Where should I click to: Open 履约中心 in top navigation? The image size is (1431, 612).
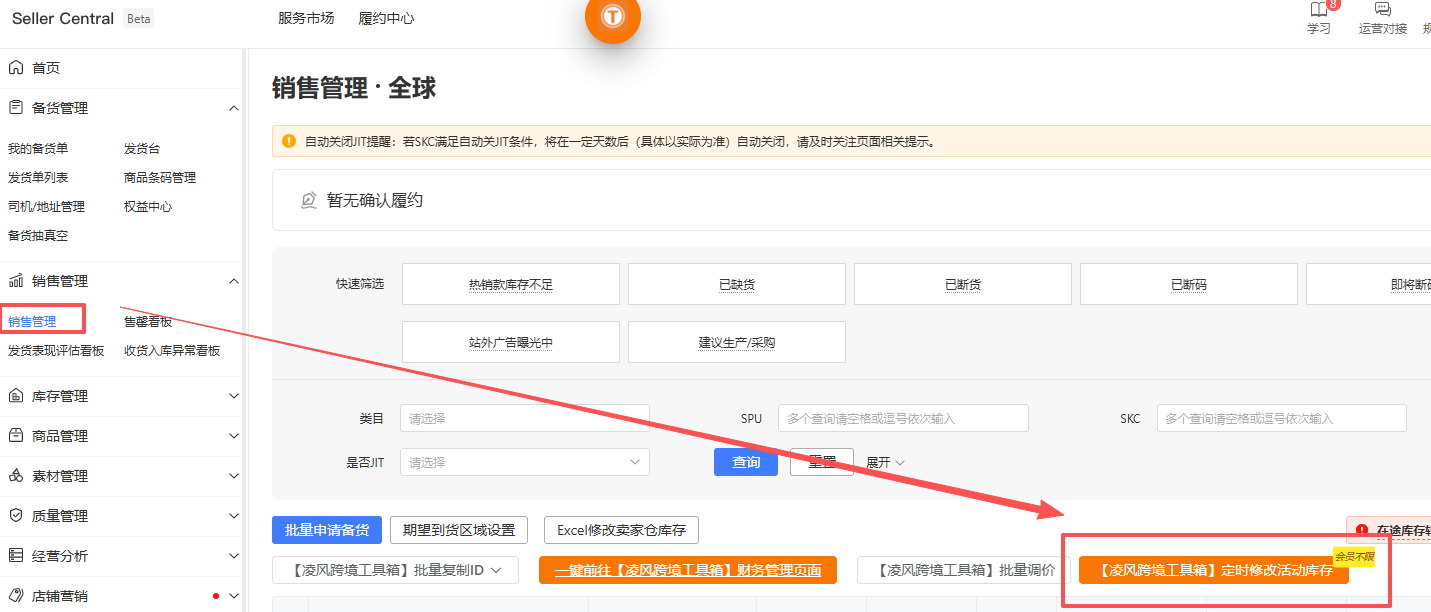tap(386, 18)
